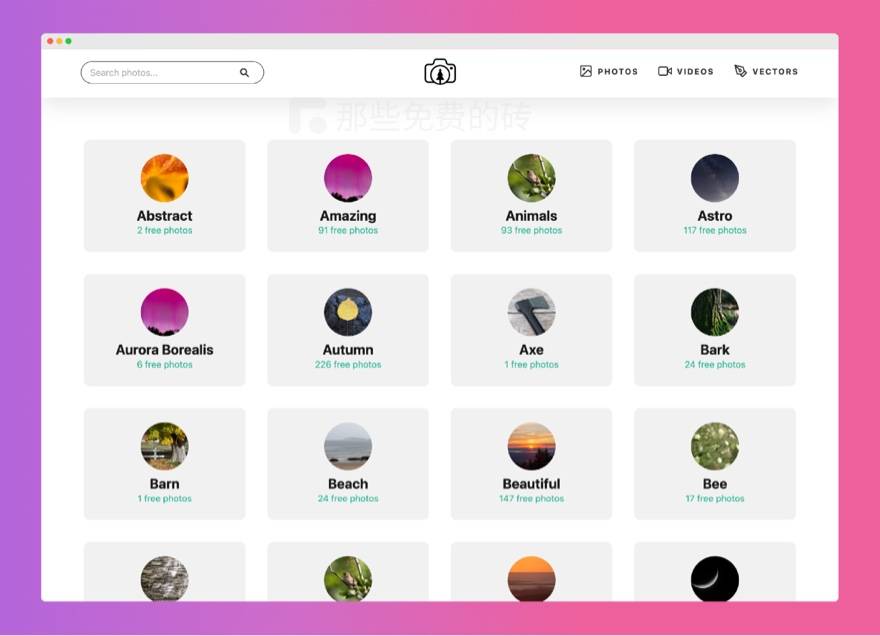Open the Aurora Borealis category
Viewport: 880px width, 636px height.
(x=165, y=350)
